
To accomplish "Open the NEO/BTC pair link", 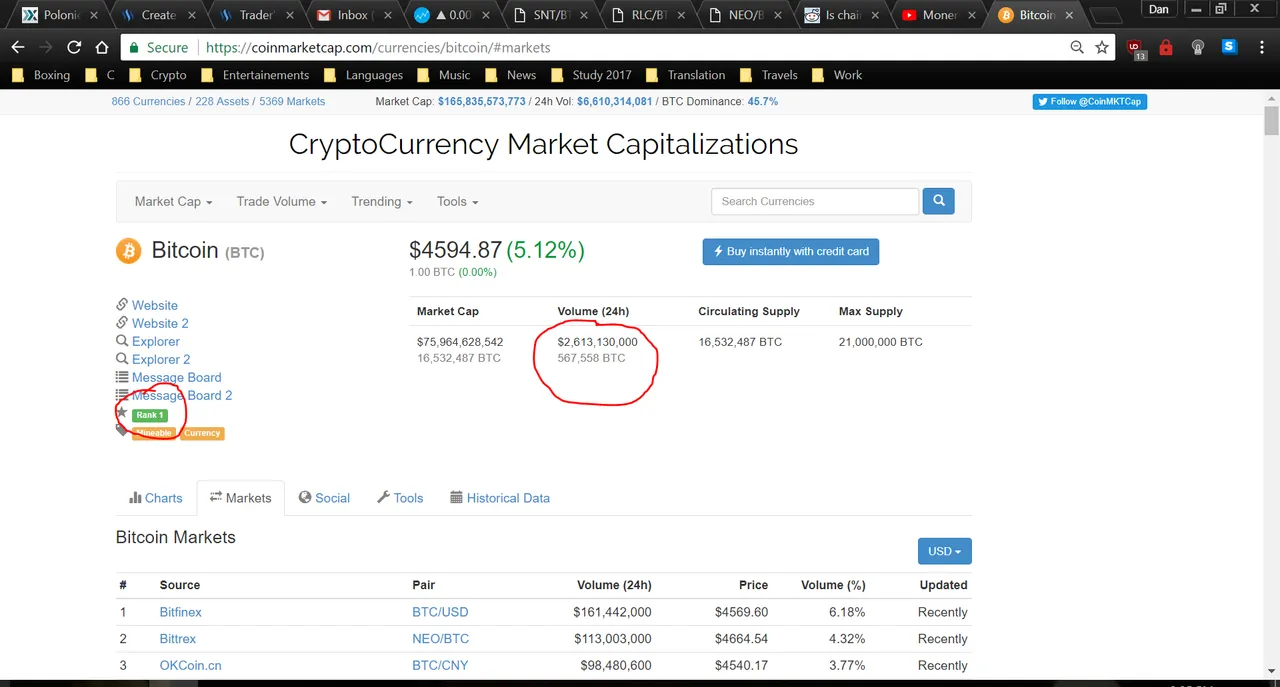I will [x=441, y=638].
